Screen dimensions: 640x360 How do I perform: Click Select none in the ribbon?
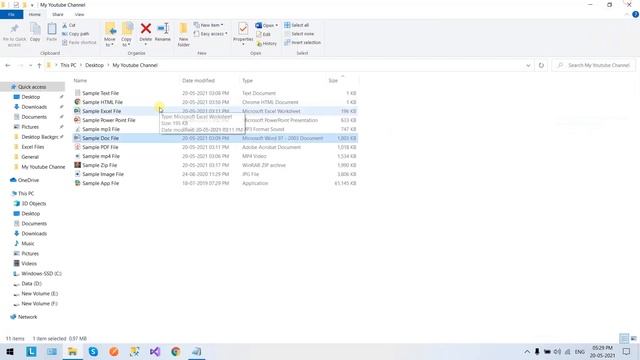[299, 34]
